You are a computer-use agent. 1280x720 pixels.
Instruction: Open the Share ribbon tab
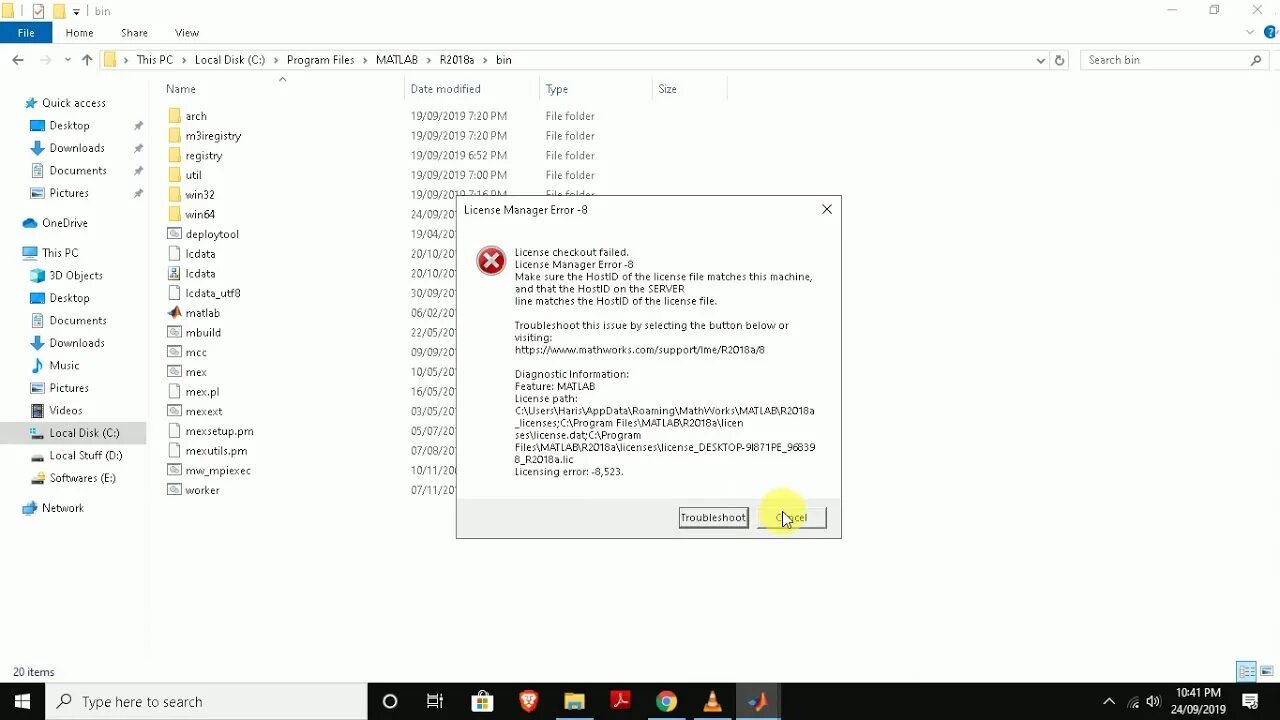click(134, 33)
